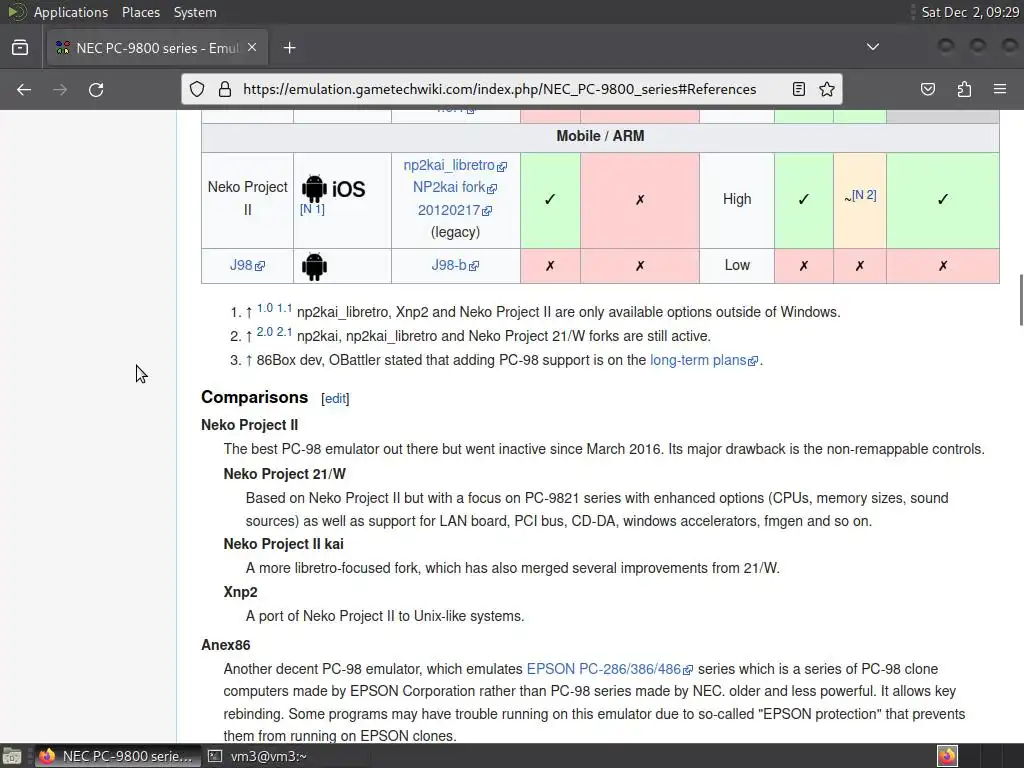This screenshot has width=1024, height=768.
Task: Click the Neko Project 21/W subheading
Action: coord(285,474)
